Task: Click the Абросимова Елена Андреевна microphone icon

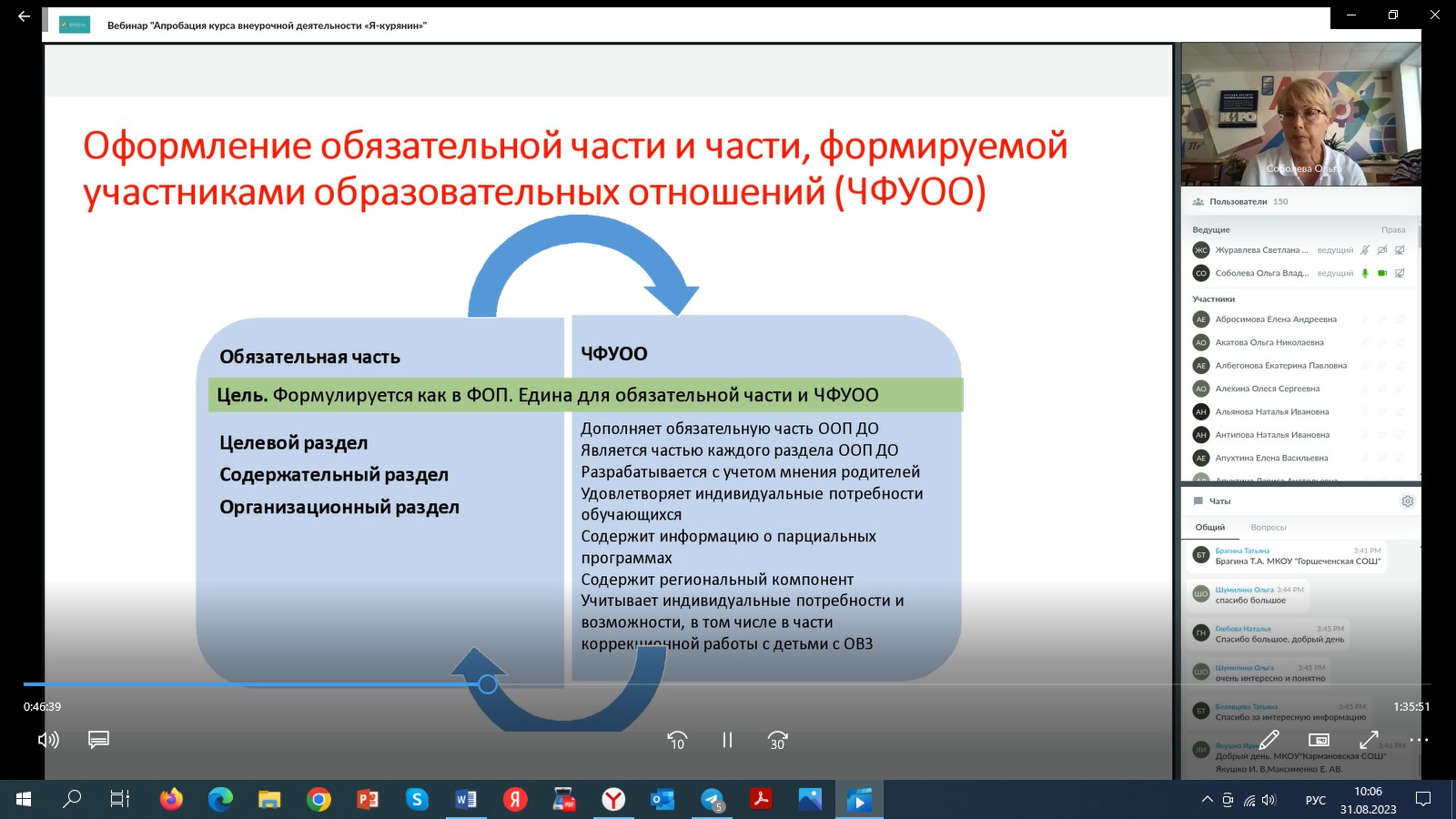Action: click(x=1365, y=319)
